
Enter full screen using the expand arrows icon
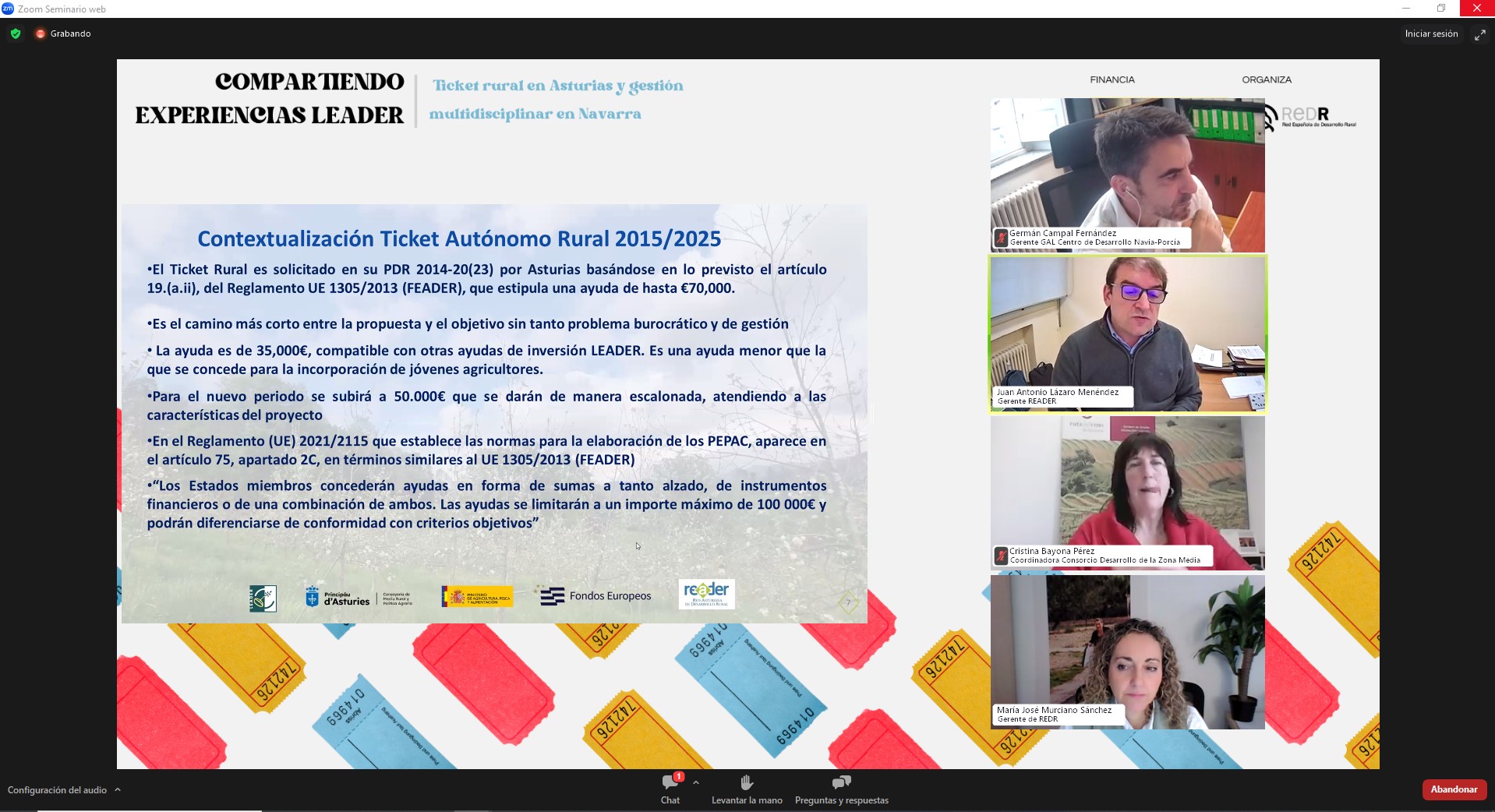[x=1479, y=34]
